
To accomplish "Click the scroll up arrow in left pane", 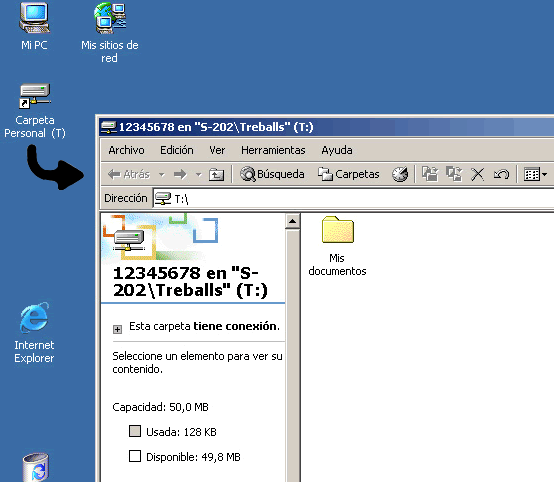I will click(x=293, y=222).
